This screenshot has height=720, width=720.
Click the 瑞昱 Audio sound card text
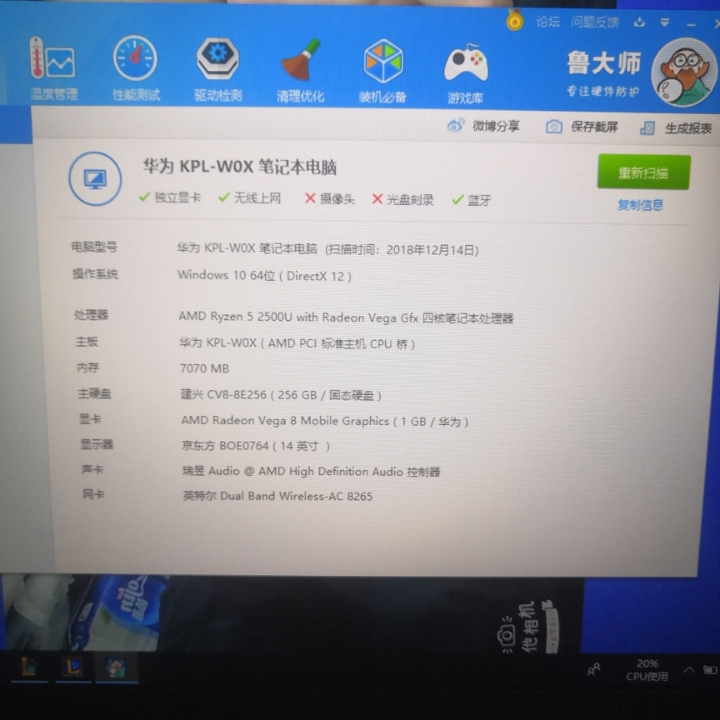coord(311,471)
